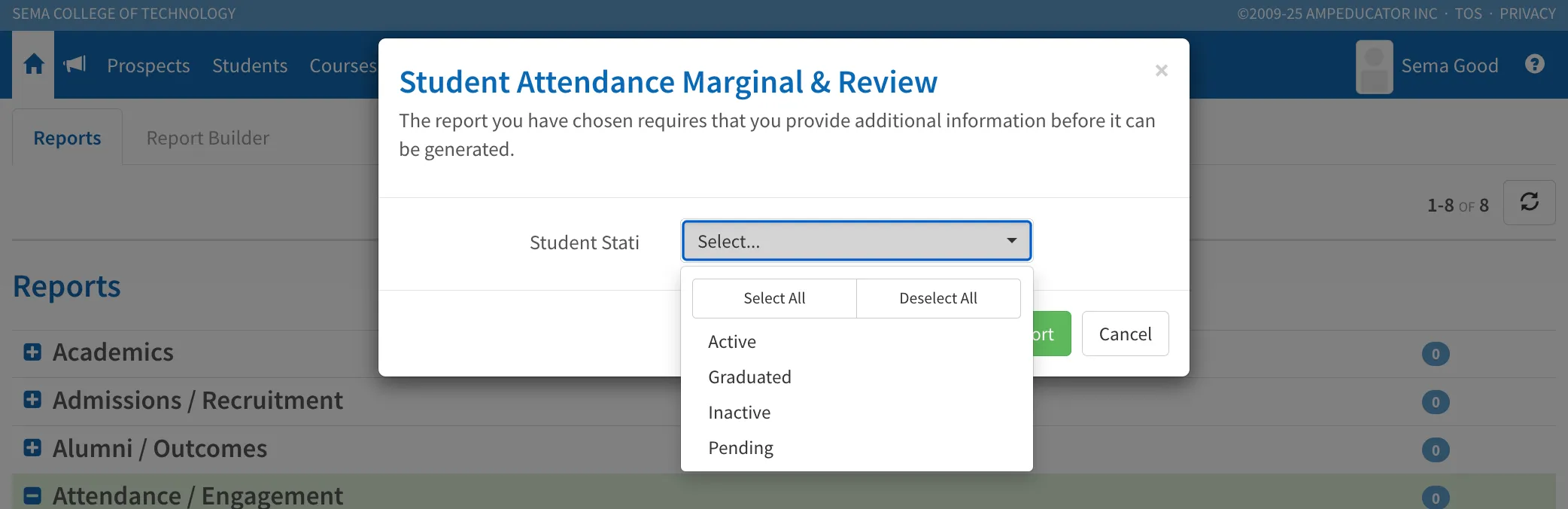
Task: Go to the home icon
Action: (x=33, y=65)
